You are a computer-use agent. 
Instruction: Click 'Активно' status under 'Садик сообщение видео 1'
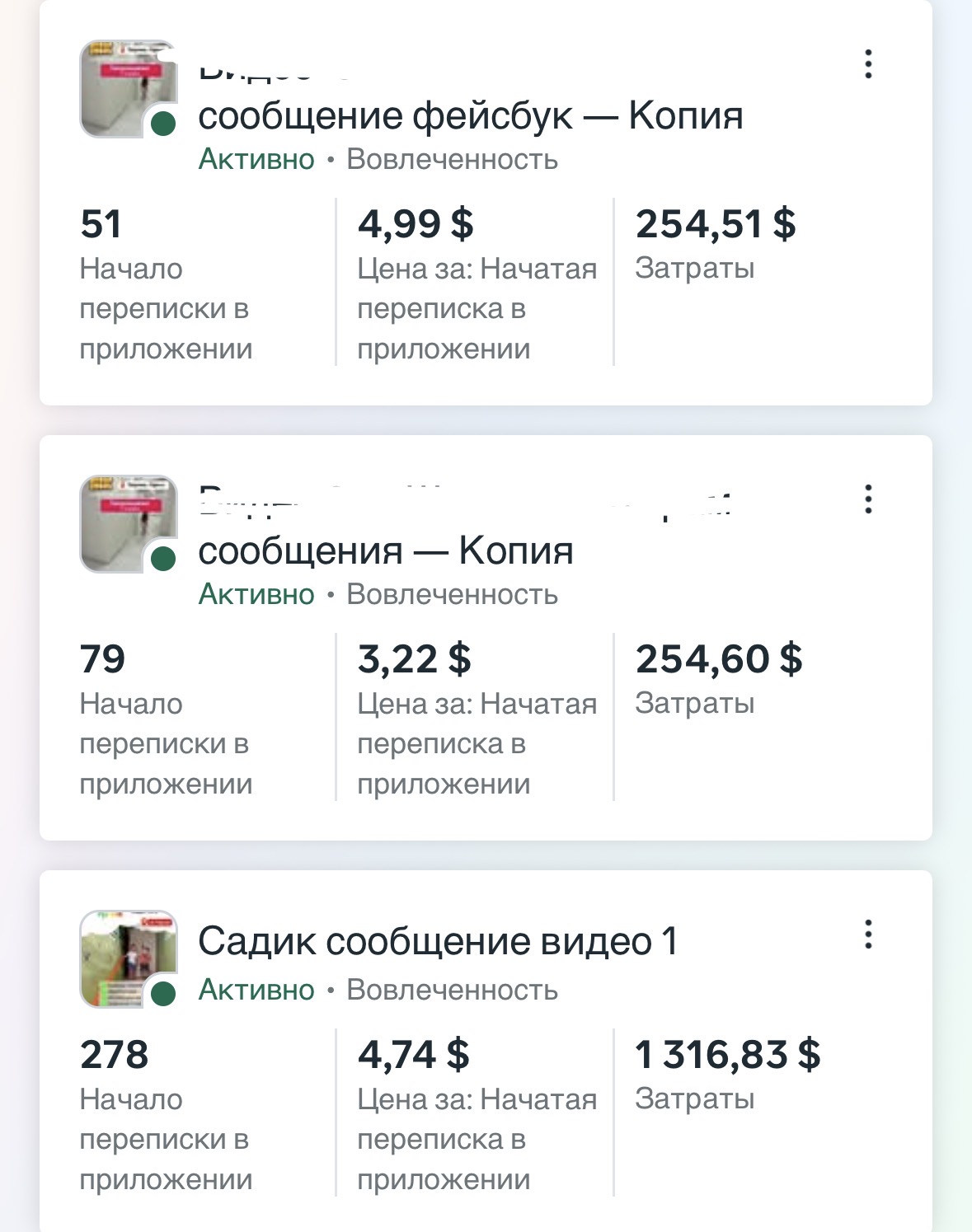[256, 990]
